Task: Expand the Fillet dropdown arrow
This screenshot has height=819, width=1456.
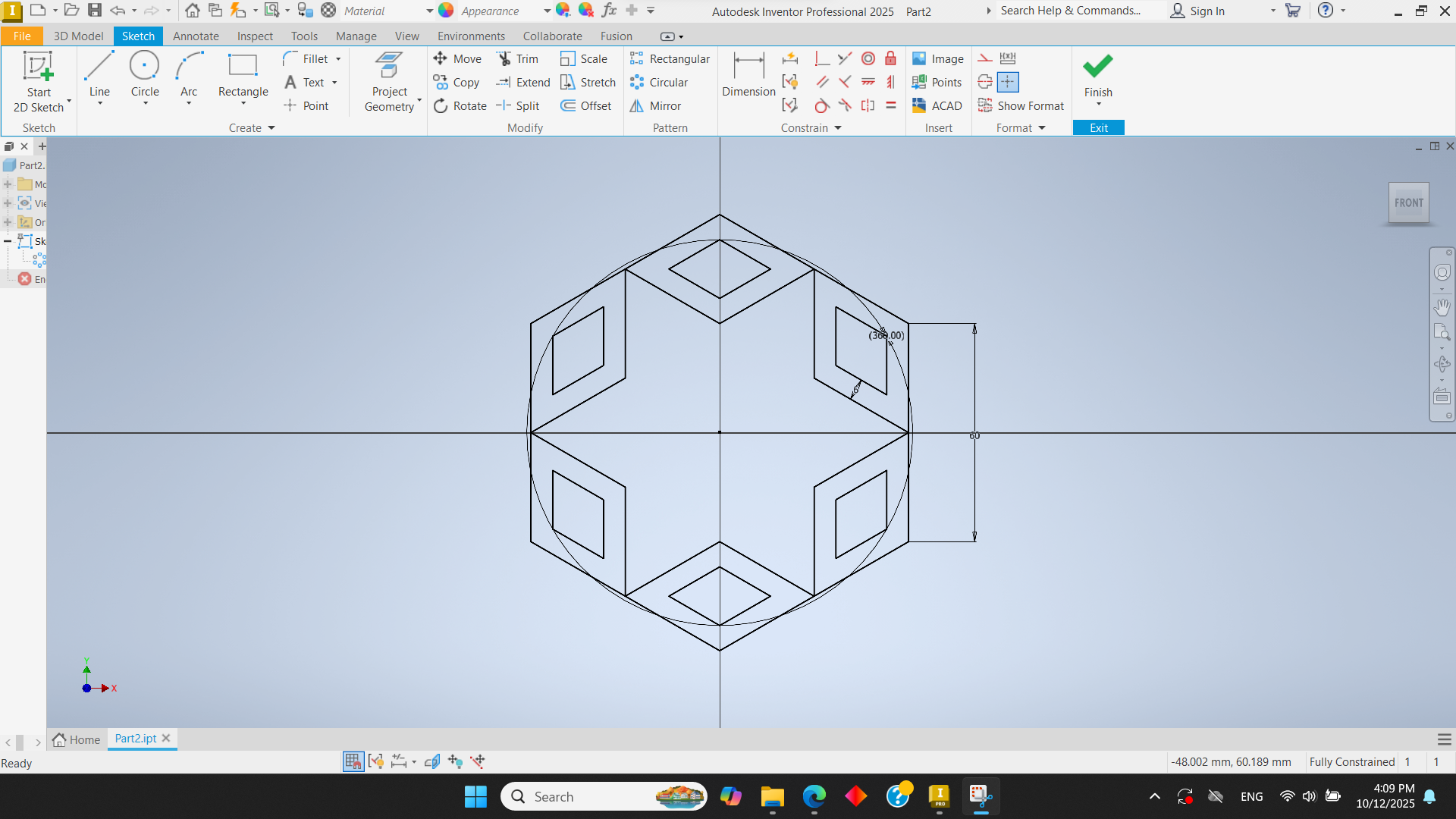Action: pyautogui.click(x=338, y=59)
